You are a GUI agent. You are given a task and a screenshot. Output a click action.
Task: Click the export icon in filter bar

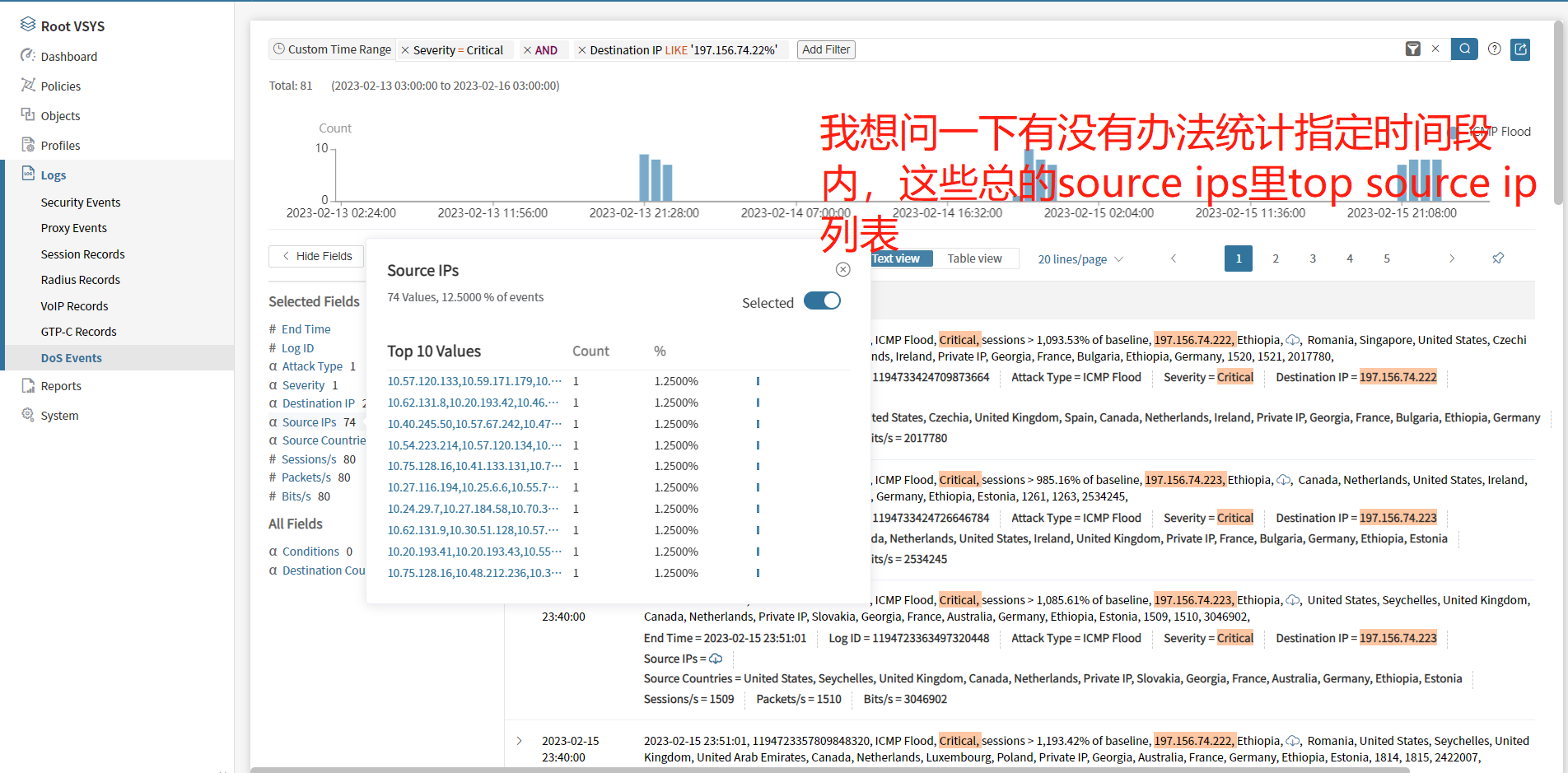pyautogui.click(x=1520, y=49)
